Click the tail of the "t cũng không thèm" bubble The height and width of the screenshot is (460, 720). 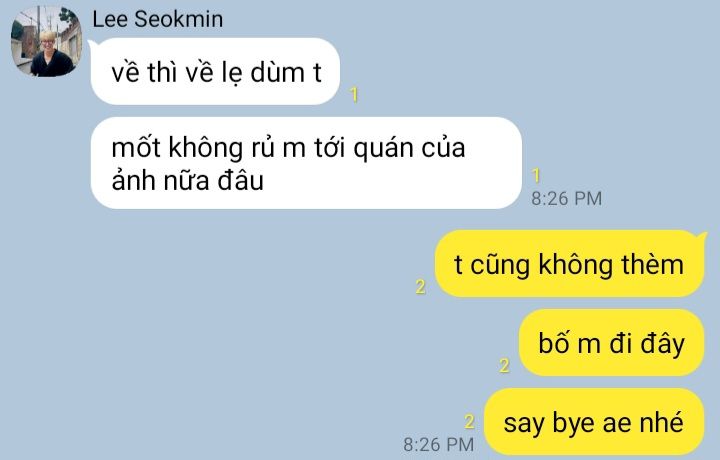(703, 236)
